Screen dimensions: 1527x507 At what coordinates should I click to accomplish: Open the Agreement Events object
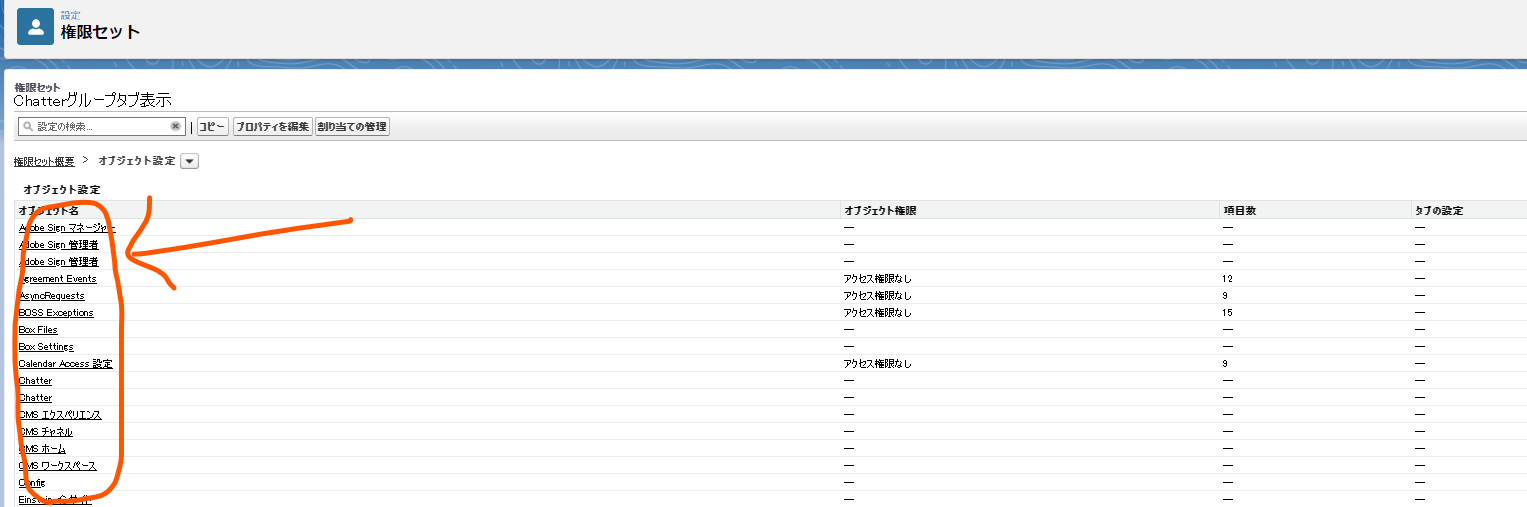point(58,279)
